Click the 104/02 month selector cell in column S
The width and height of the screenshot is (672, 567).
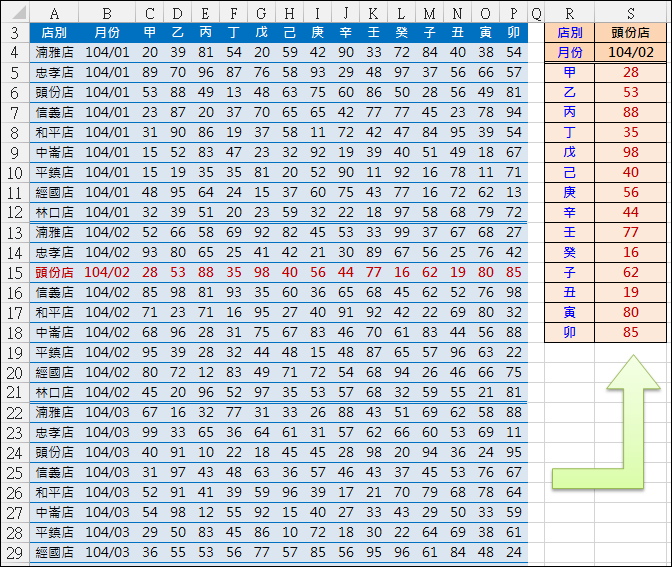[x=630, y=52]
